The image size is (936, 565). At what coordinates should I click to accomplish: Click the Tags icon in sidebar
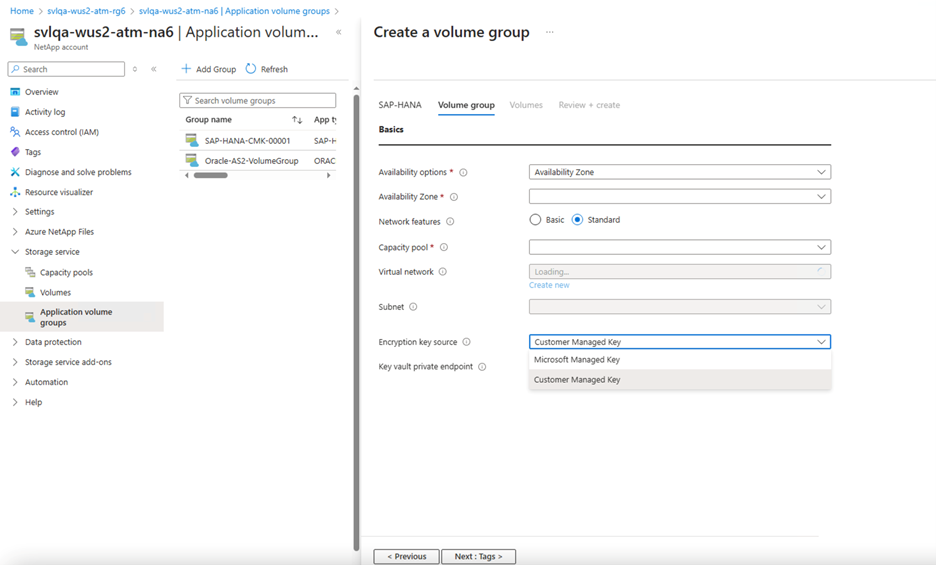15,152
